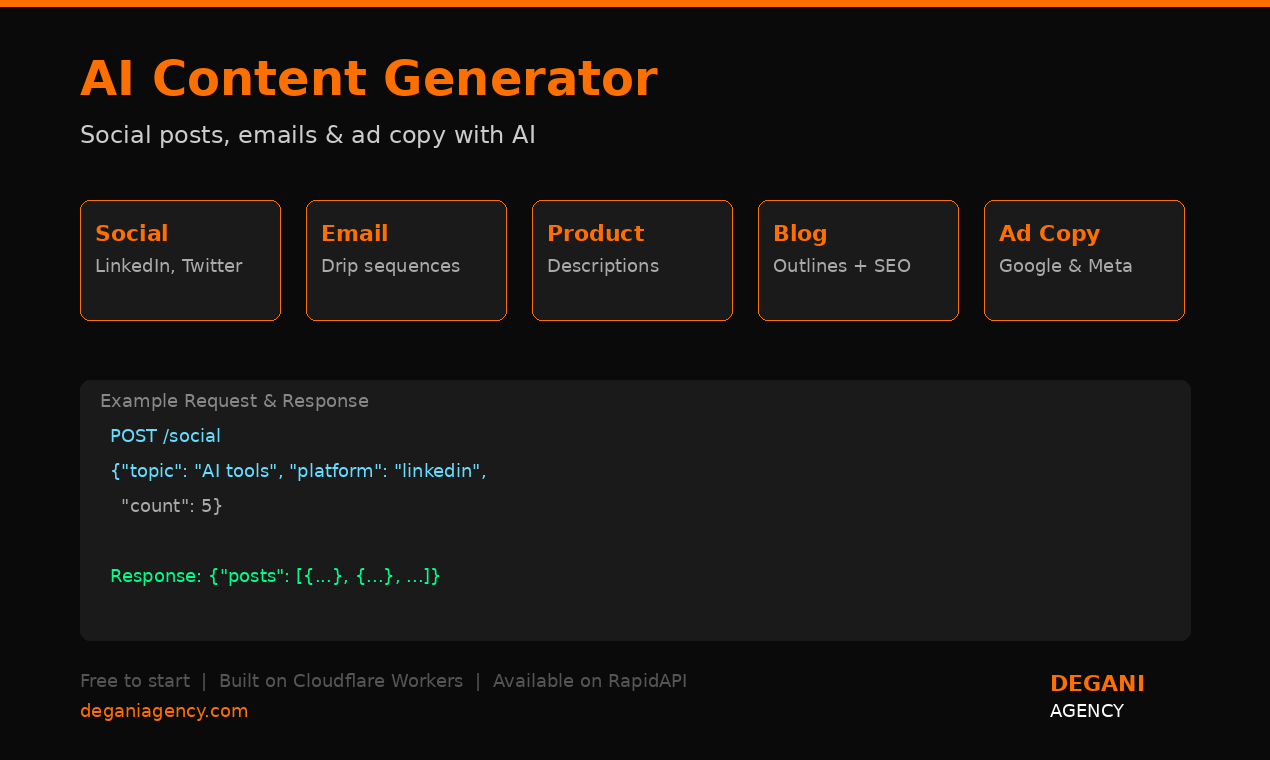Screen dimensions: 1270x760
Task: Click the Outlines + SEO subtitle
Action: [841, 266]
